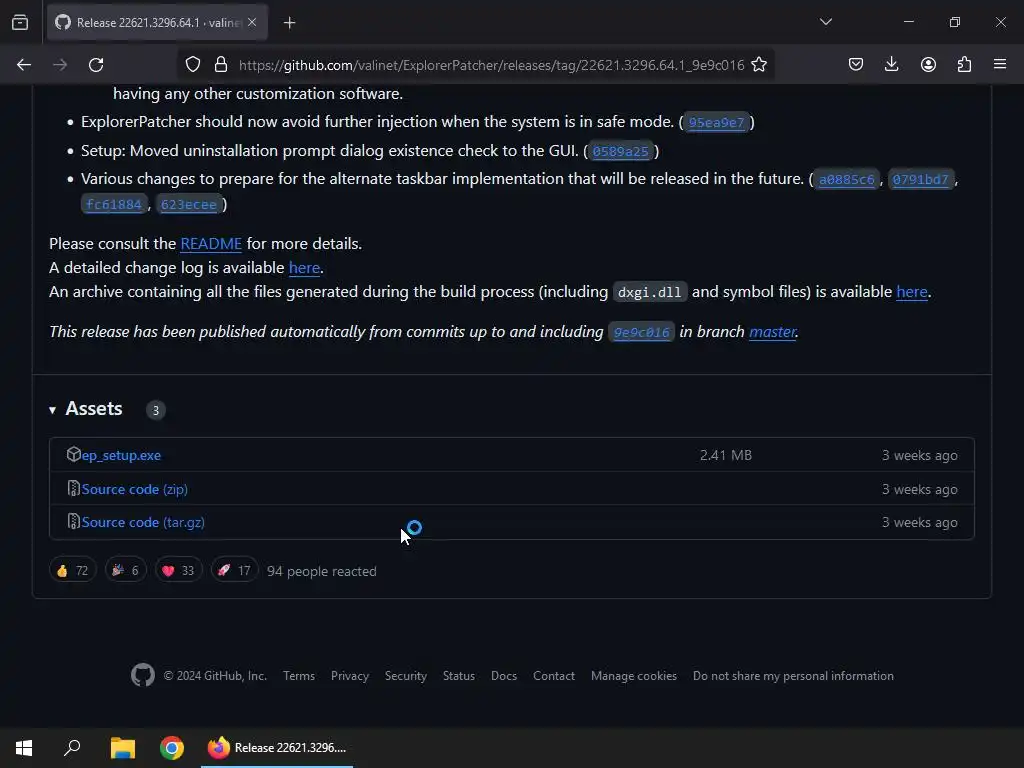This screenshot has height=768, width=1024.
Task: Toggle party popper reaction with 6
Action: [125, 571]
